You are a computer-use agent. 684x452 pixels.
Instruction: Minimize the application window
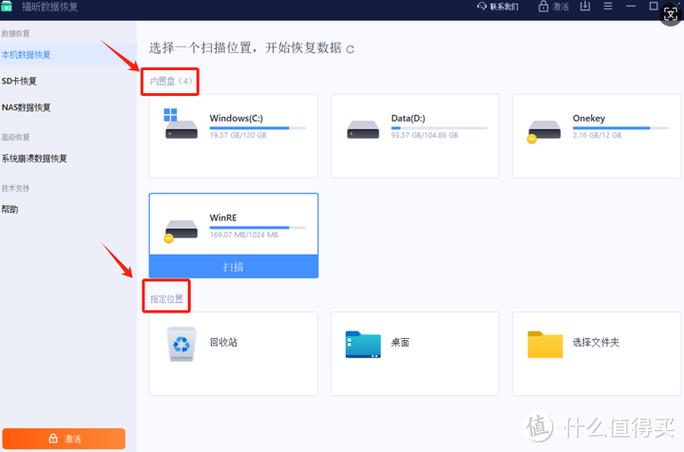tap(631, 6)
